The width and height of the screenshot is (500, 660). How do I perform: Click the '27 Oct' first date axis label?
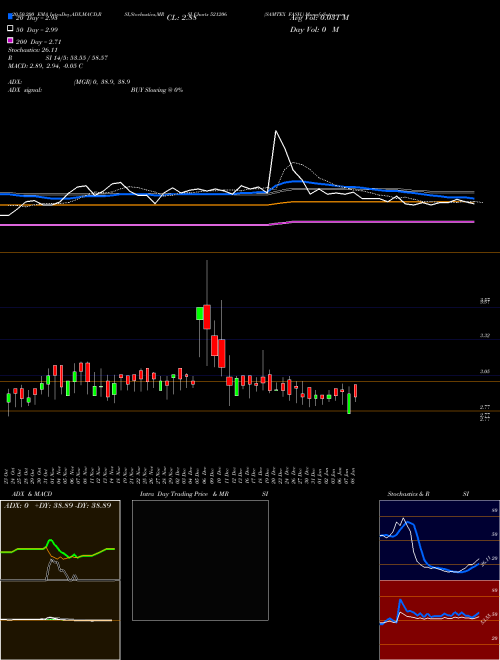click(x=8, y=476)
